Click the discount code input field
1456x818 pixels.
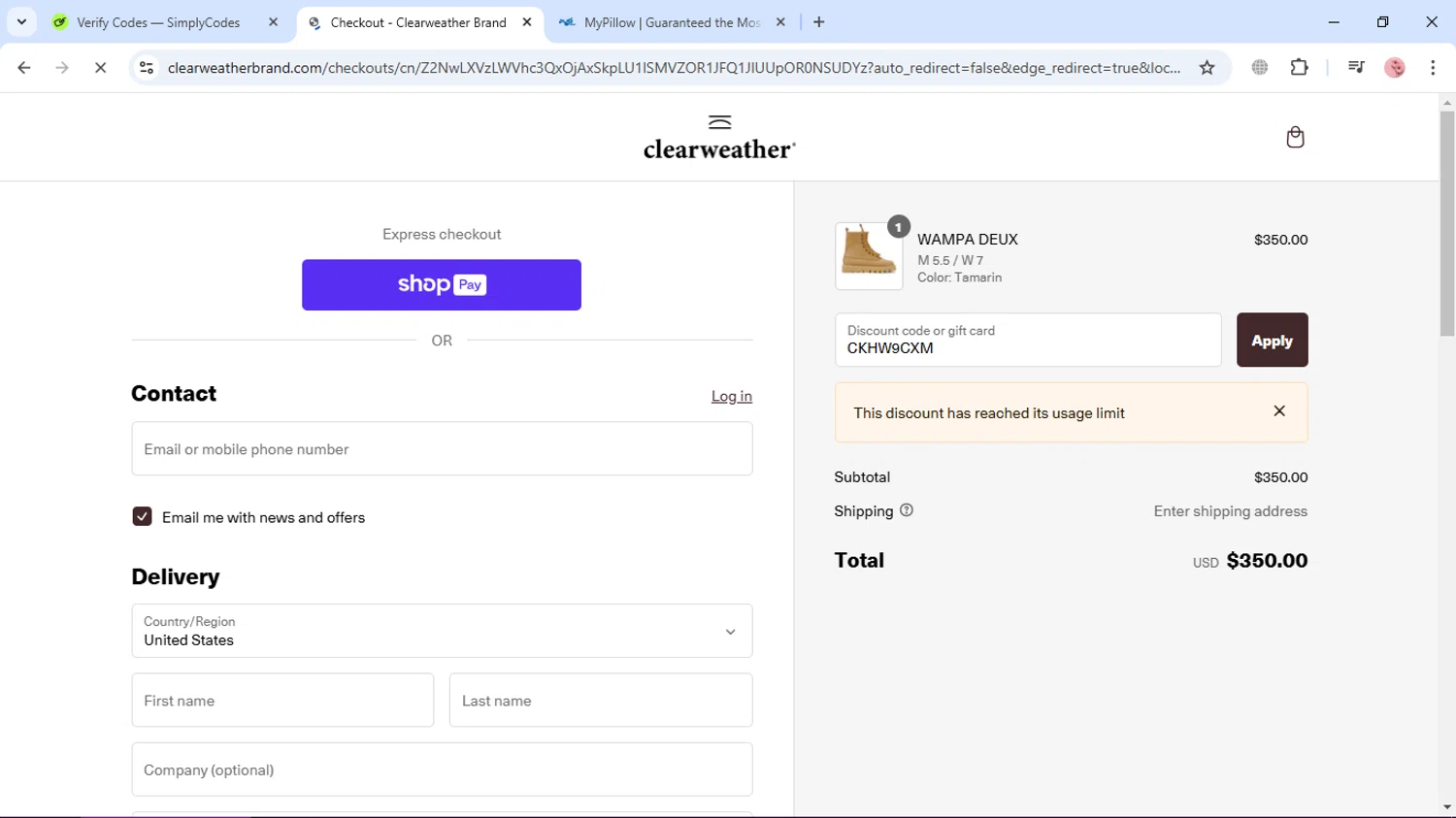1028,340
